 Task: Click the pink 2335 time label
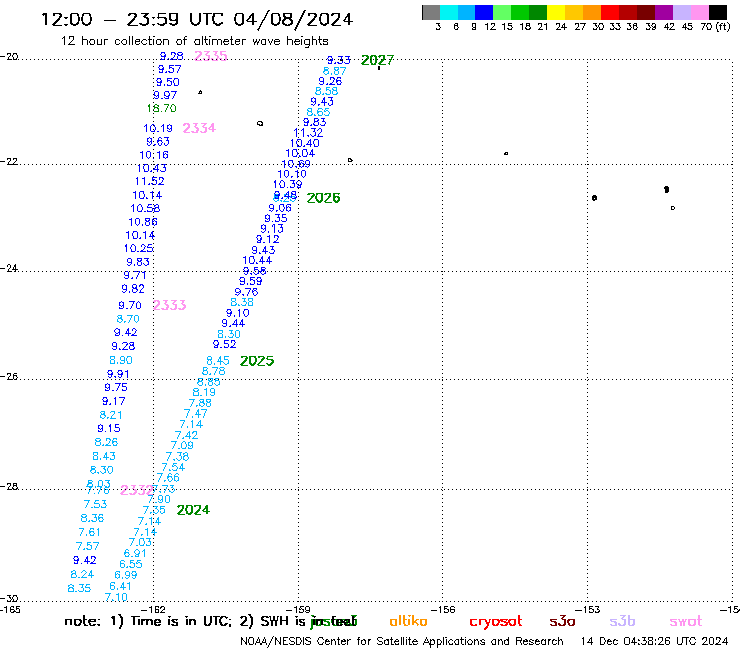pos(211,56)
